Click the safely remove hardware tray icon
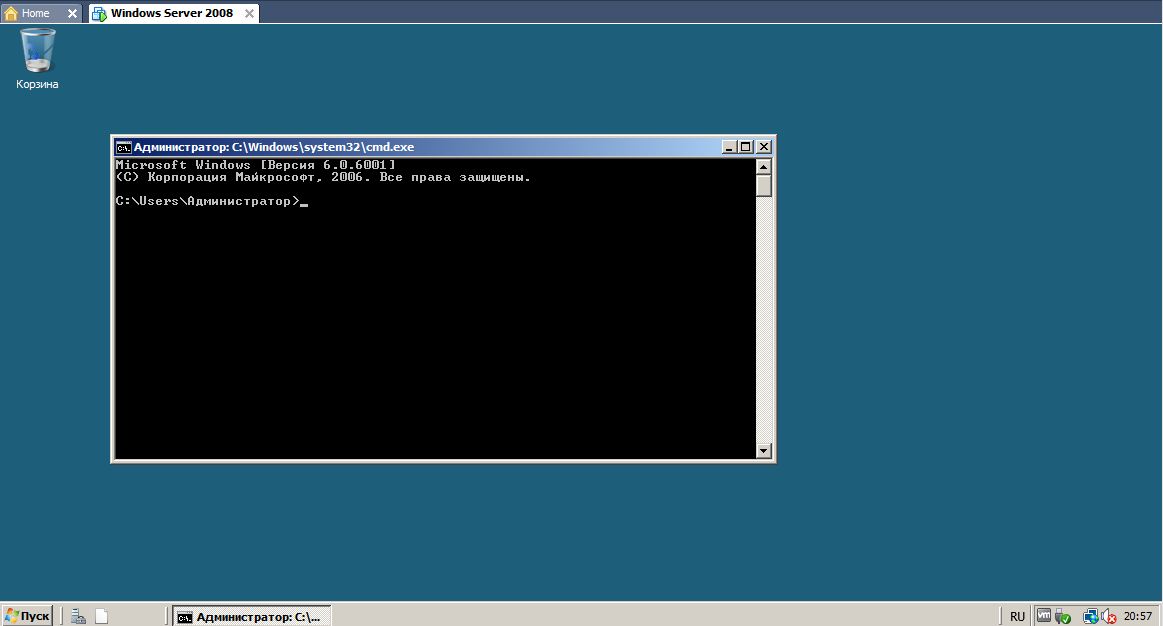 click(1063, 616)
